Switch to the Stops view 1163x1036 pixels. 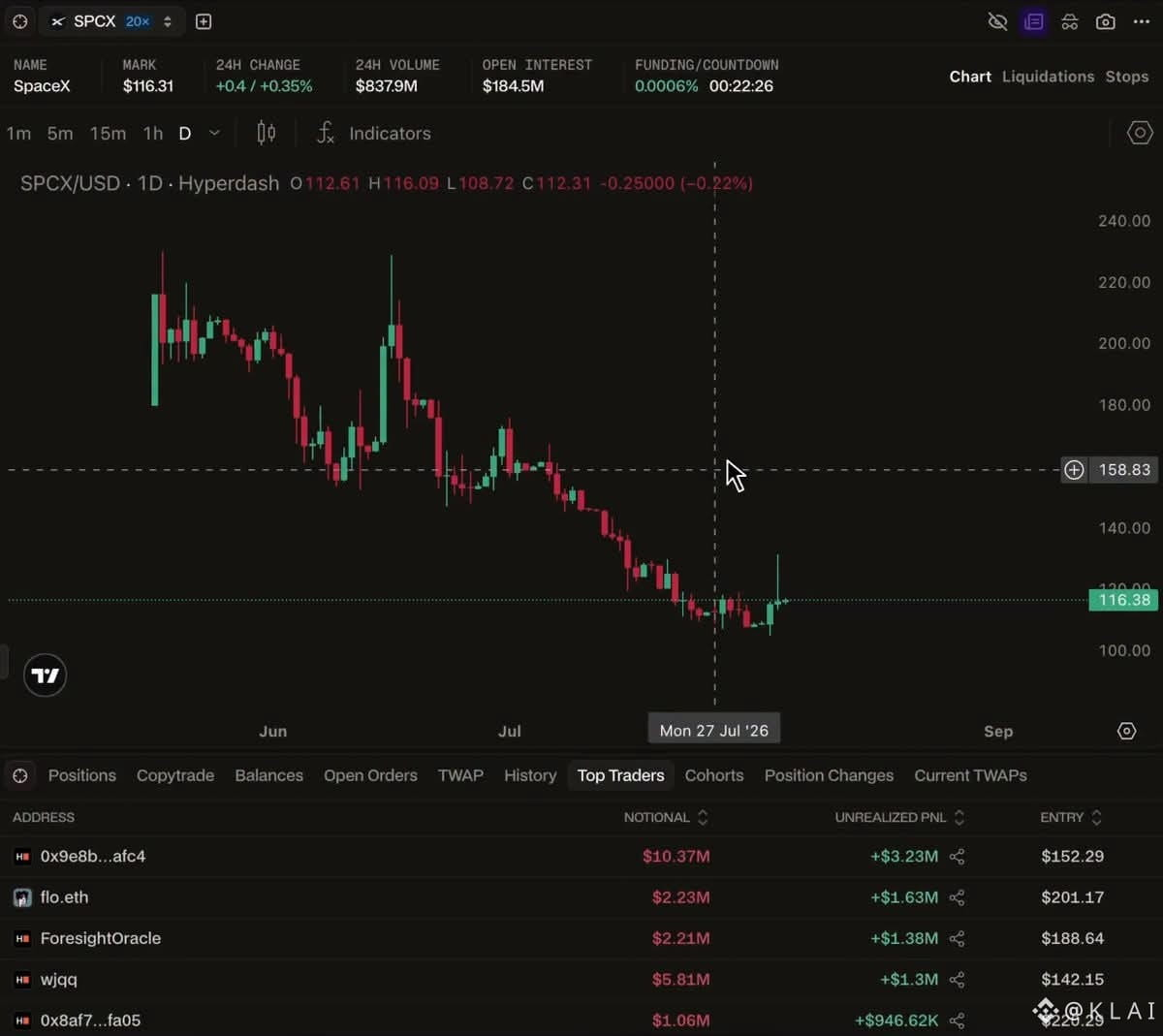pos(1127,77)
